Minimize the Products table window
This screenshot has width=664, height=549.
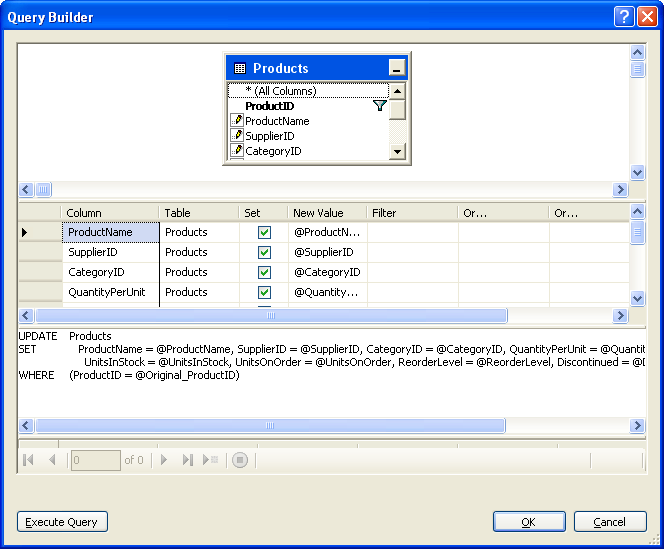397,69
